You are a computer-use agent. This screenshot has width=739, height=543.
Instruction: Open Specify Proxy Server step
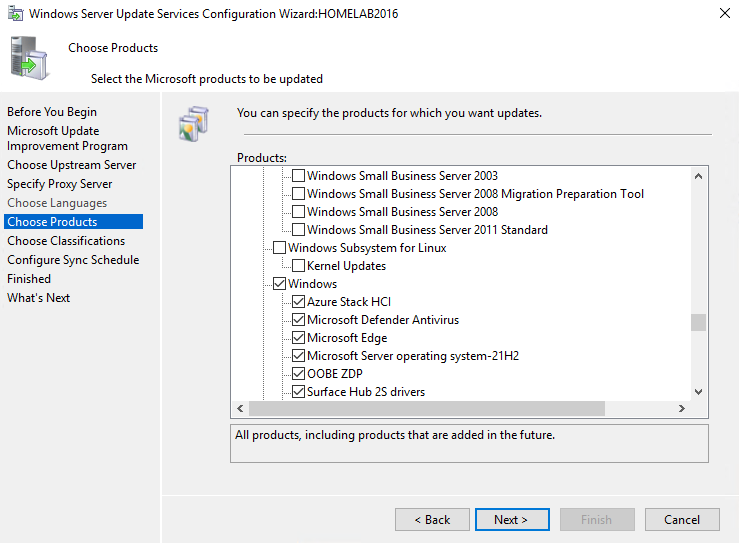[60, 184]
